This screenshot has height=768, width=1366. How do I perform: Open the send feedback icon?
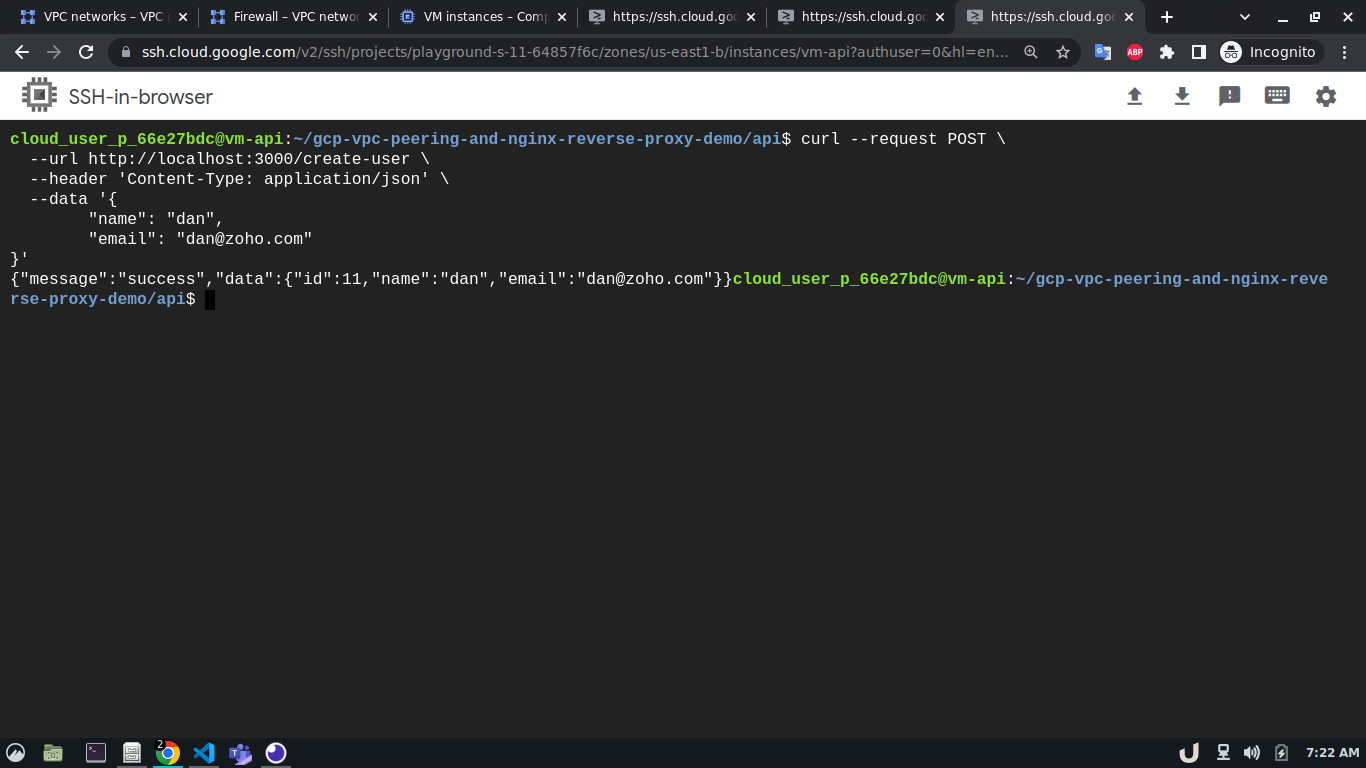1229,96
